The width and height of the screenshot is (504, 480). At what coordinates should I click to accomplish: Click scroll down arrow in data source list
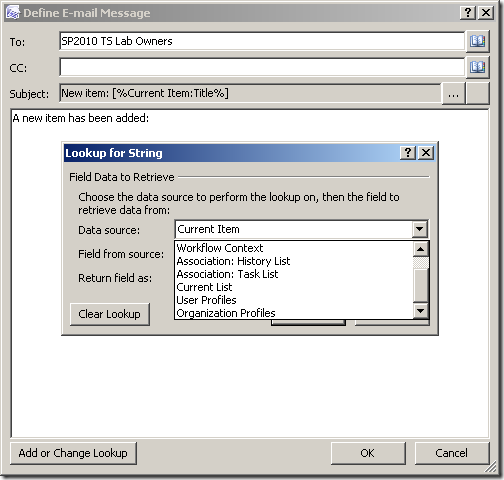[421, 311]
